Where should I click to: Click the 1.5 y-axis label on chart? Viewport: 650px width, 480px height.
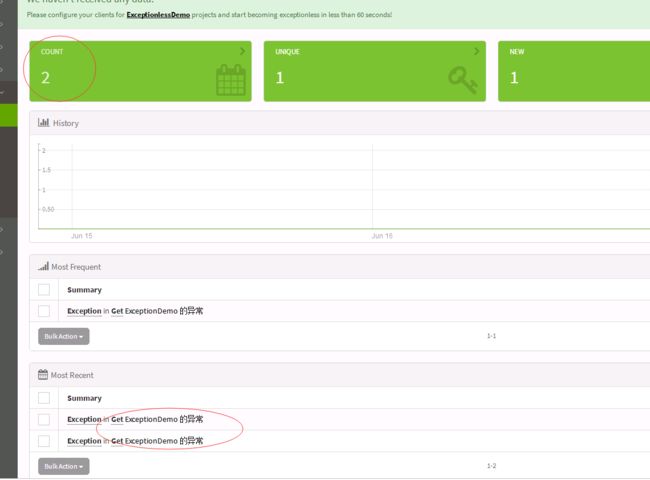pyautogui.click(x=46, y=170)
